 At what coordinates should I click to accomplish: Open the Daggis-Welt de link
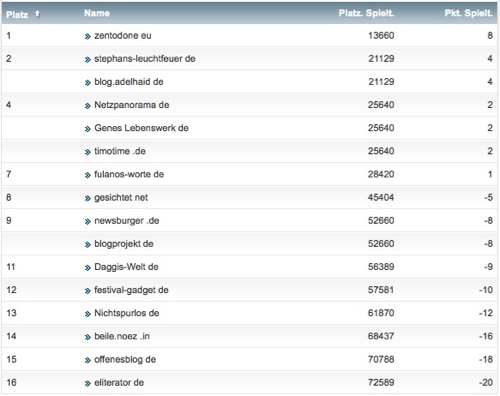(x=126, y=267)
